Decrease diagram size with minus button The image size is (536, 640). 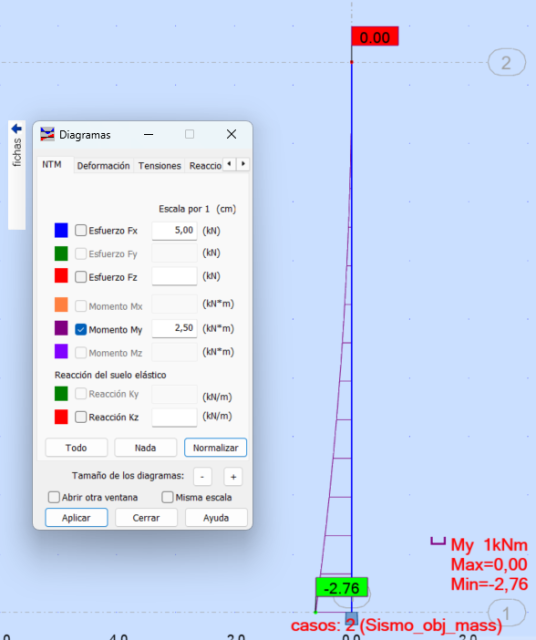point(202,477)
